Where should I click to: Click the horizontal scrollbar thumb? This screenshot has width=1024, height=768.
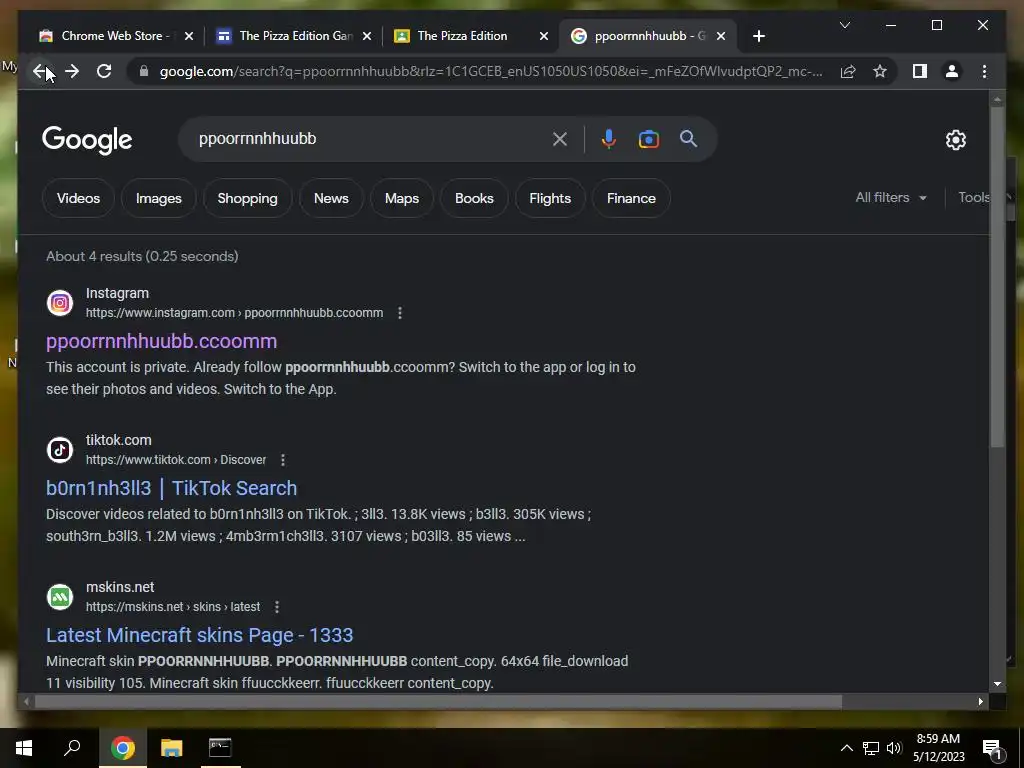tap(438, 701)
